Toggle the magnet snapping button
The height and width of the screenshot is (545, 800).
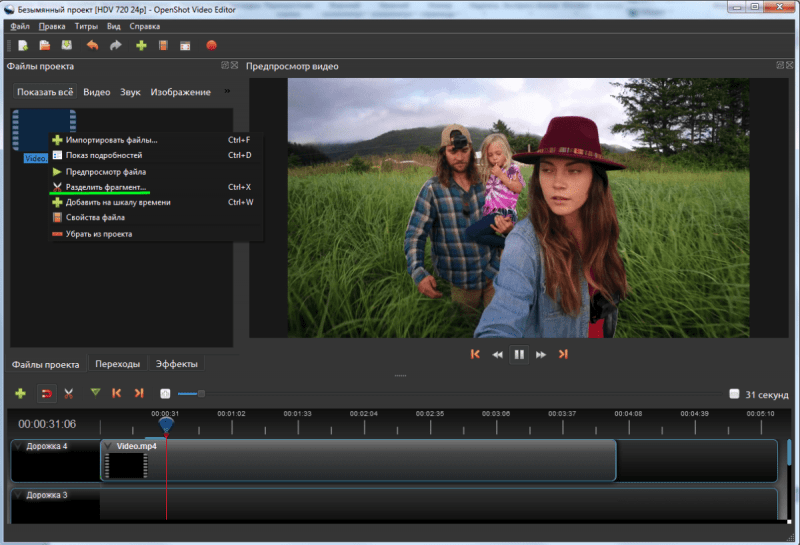coord(45,394)
